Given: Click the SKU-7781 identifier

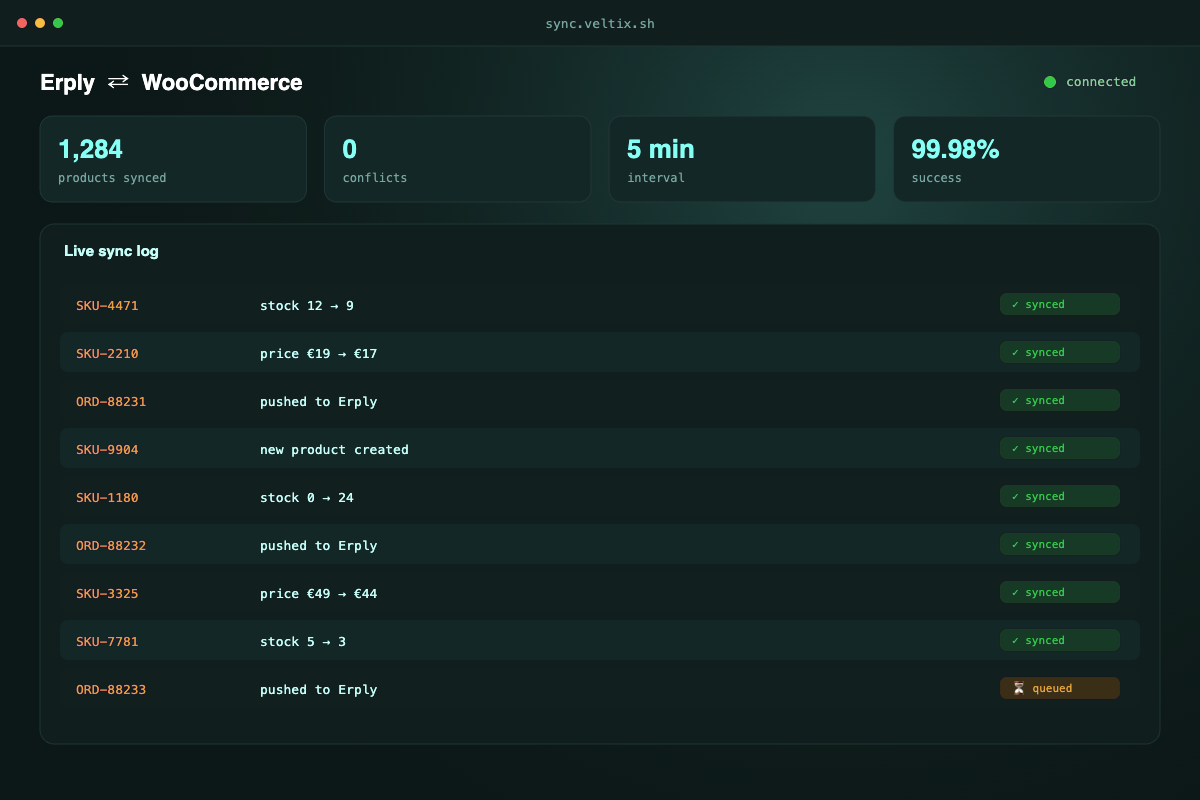Looking at the screenshot, I should [107, 642].
